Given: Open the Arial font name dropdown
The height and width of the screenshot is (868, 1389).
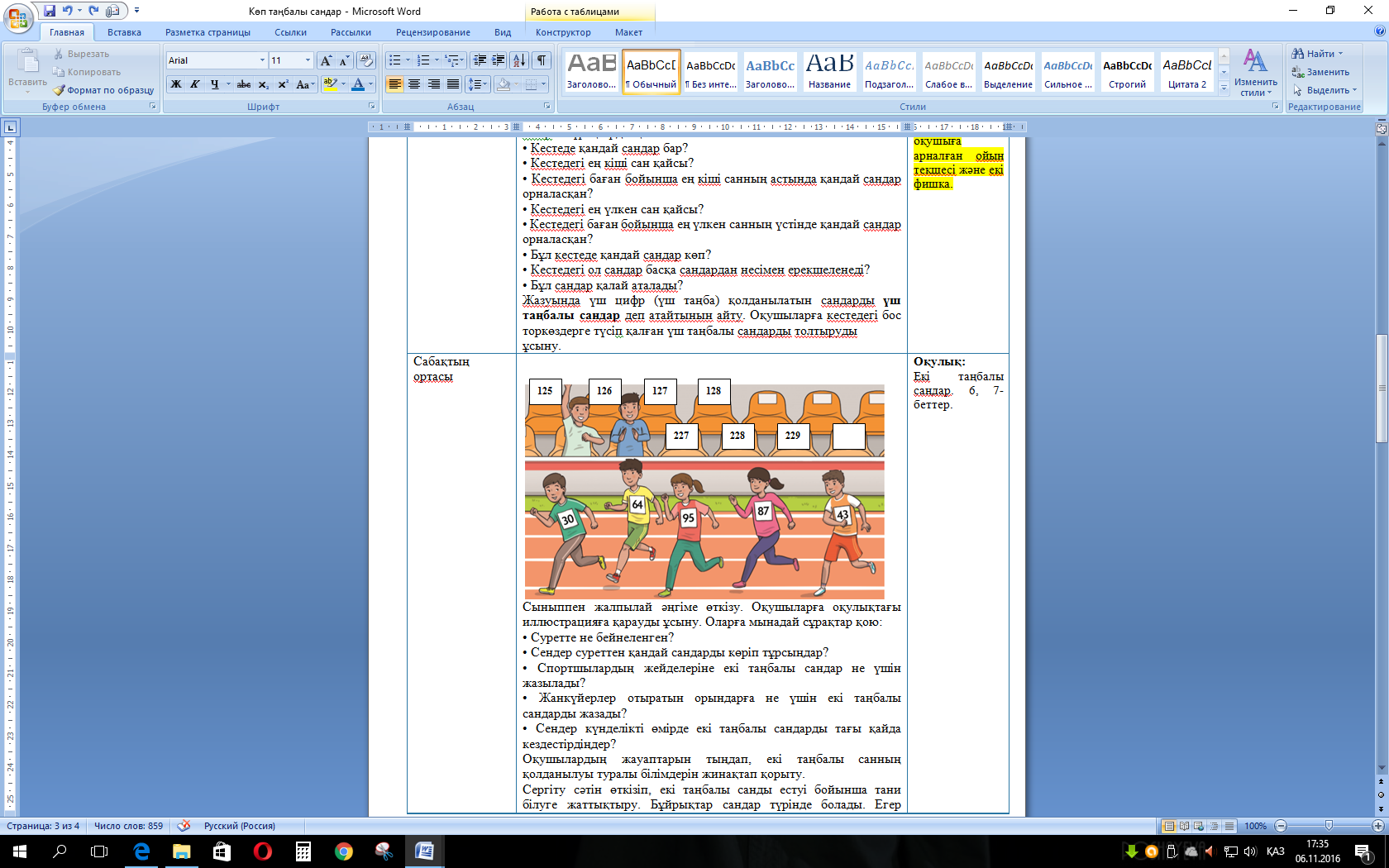Looking at the screenshot, I should tap(262, 60).
